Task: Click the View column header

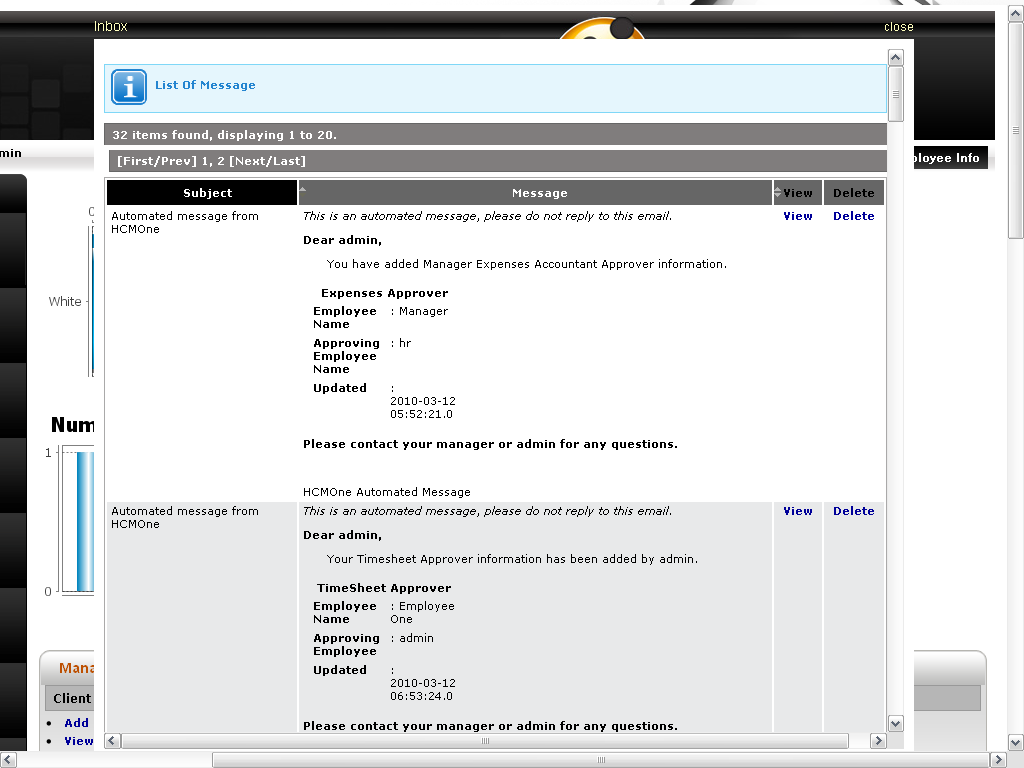Action: 797,193
